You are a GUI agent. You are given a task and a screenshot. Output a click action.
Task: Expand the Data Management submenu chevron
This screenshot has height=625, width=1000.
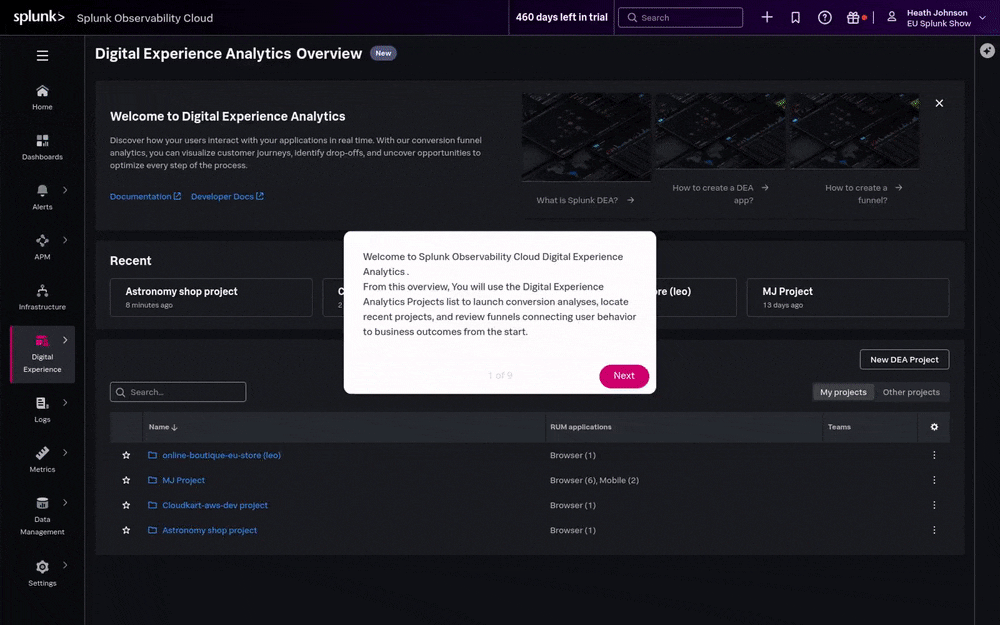click(65, 503)
